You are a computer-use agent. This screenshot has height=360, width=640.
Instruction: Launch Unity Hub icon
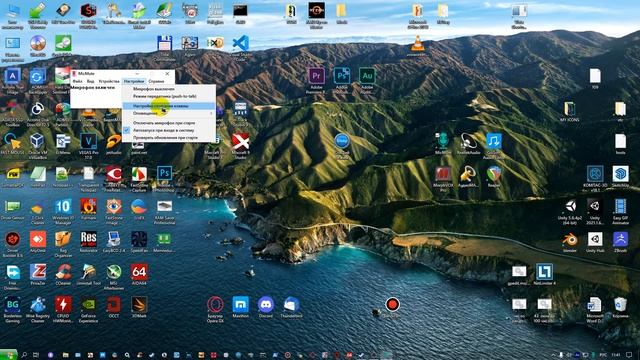(595, 240)
